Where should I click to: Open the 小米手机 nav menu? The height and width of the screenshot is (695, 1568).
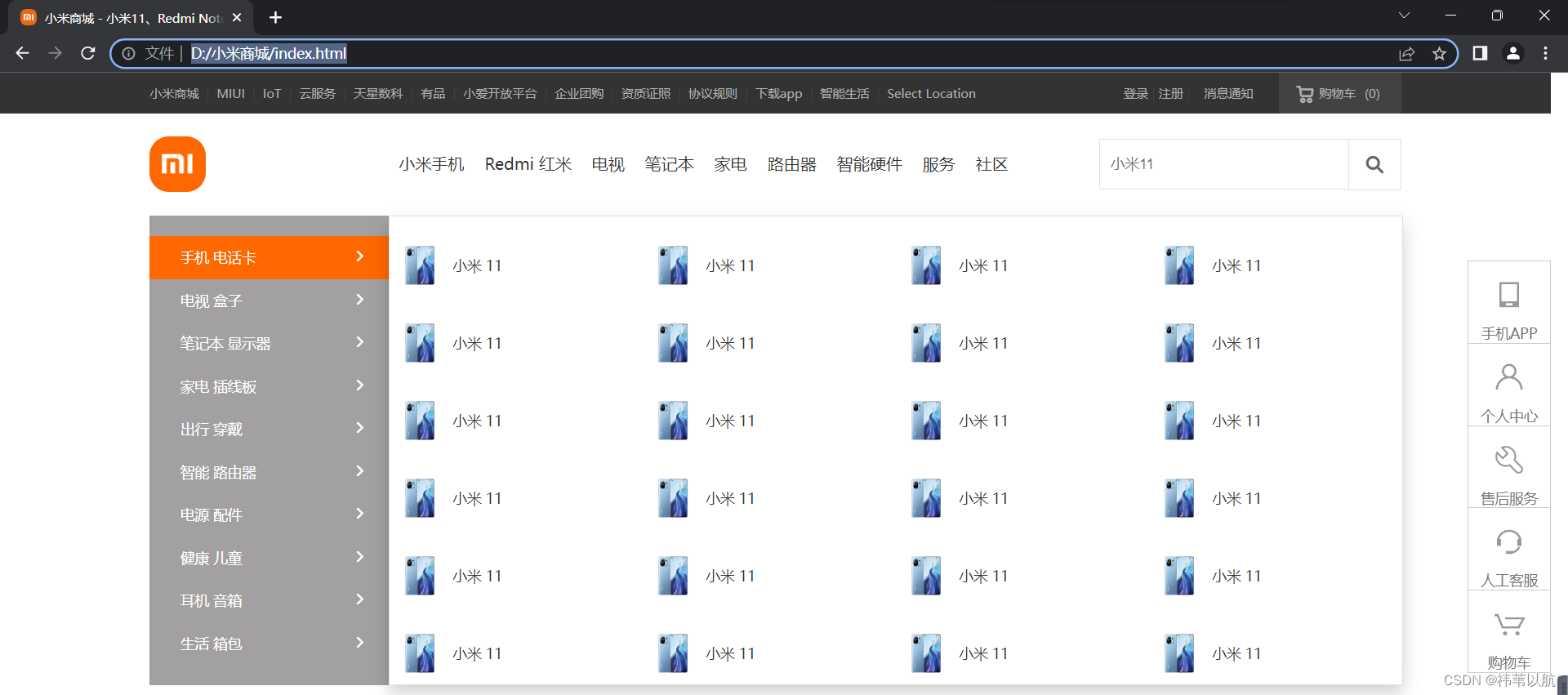[431, 164]
